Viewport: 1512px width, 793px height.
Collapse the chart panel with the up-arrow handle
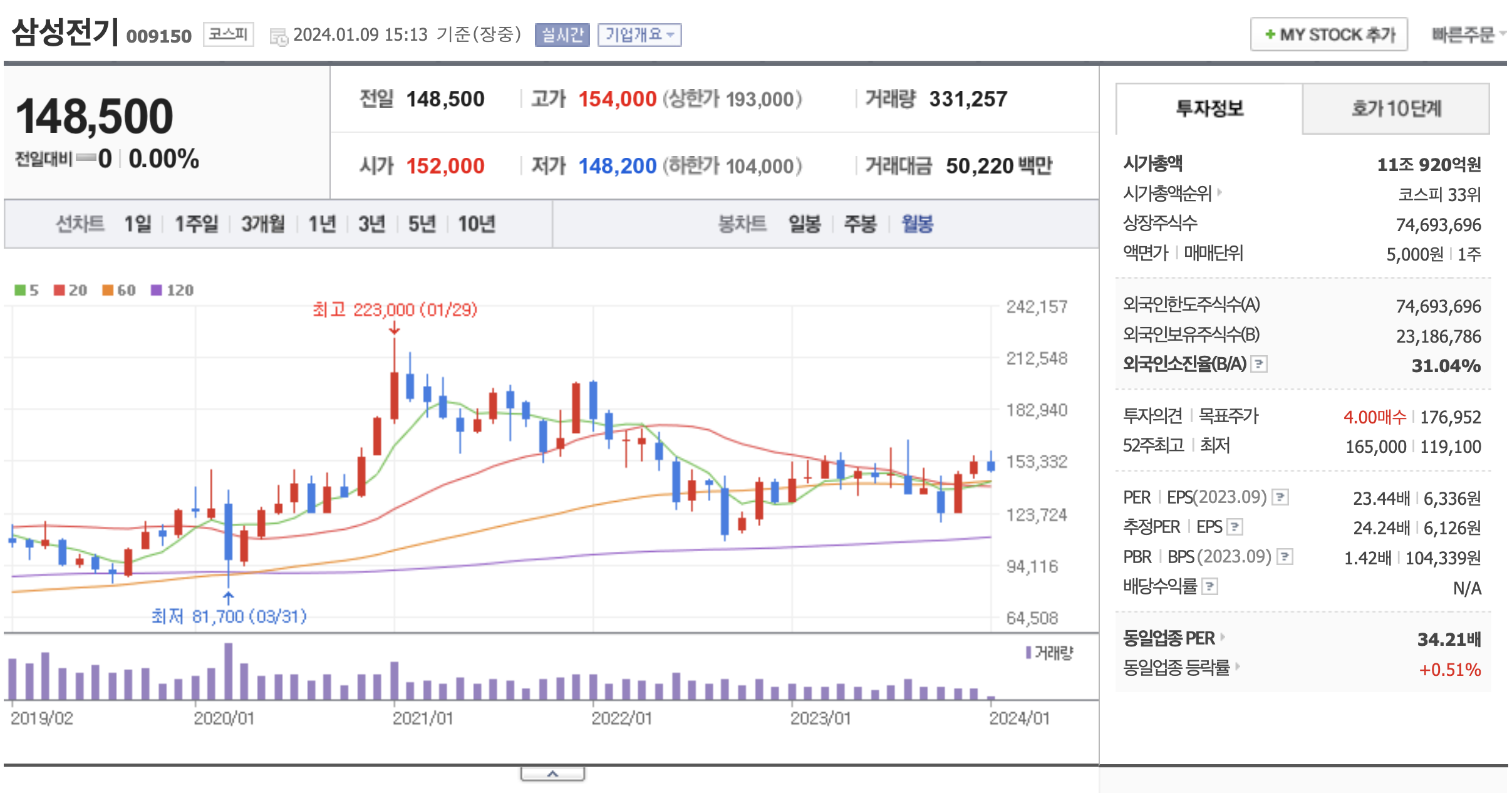(552, 774)
